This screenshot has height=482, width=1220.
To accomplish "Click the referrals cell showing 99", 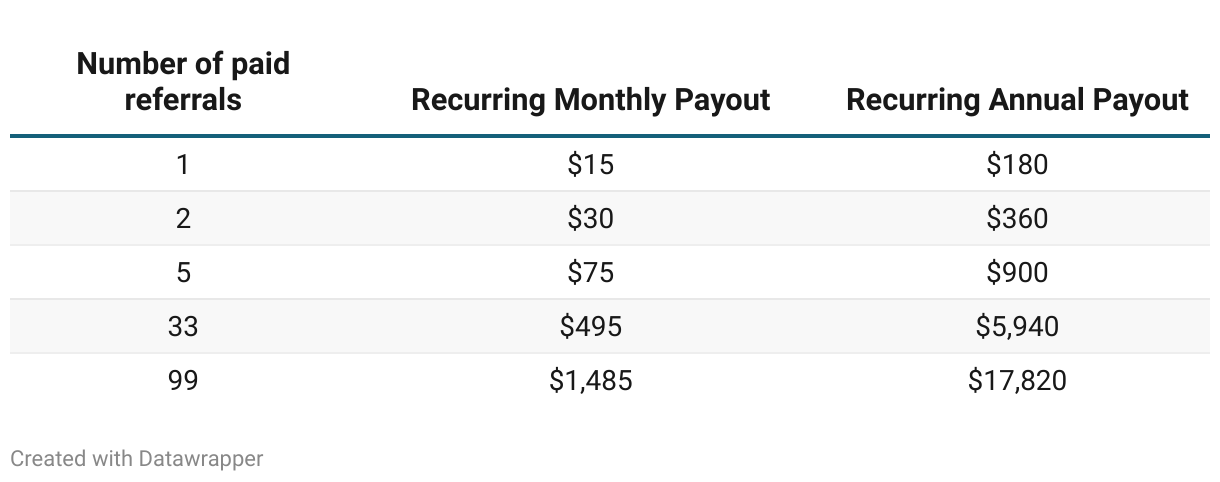I will (183, 380).
